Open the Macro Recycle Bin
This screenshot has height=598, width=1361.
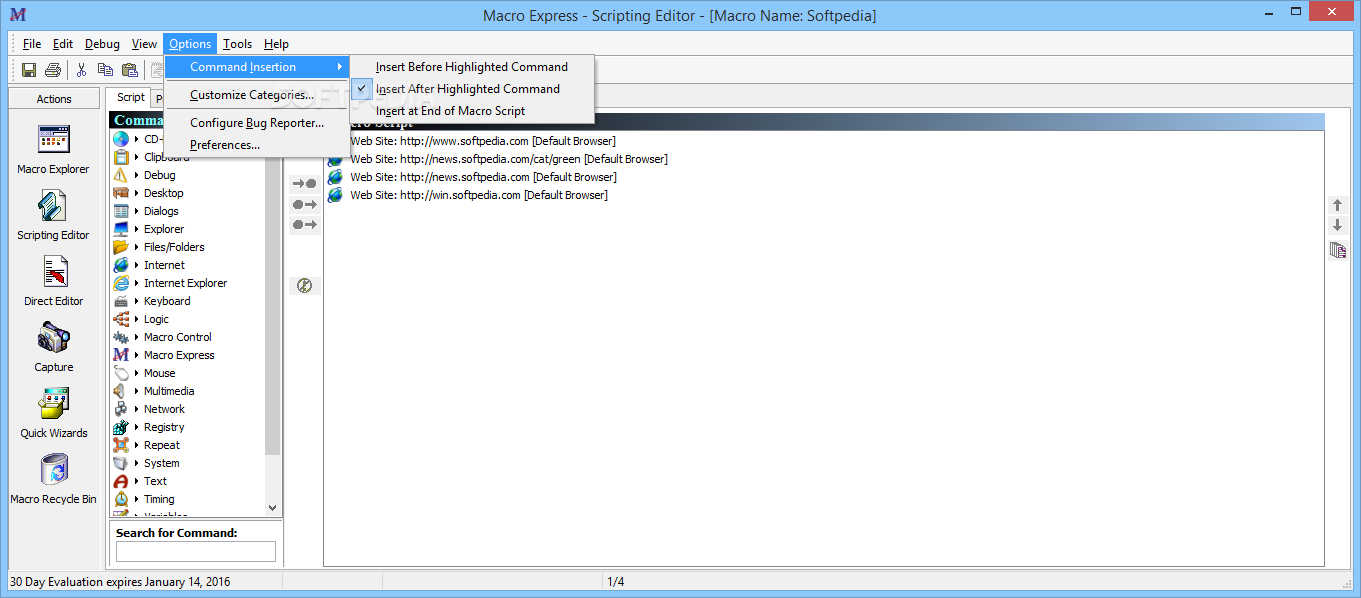coord(53,479)
